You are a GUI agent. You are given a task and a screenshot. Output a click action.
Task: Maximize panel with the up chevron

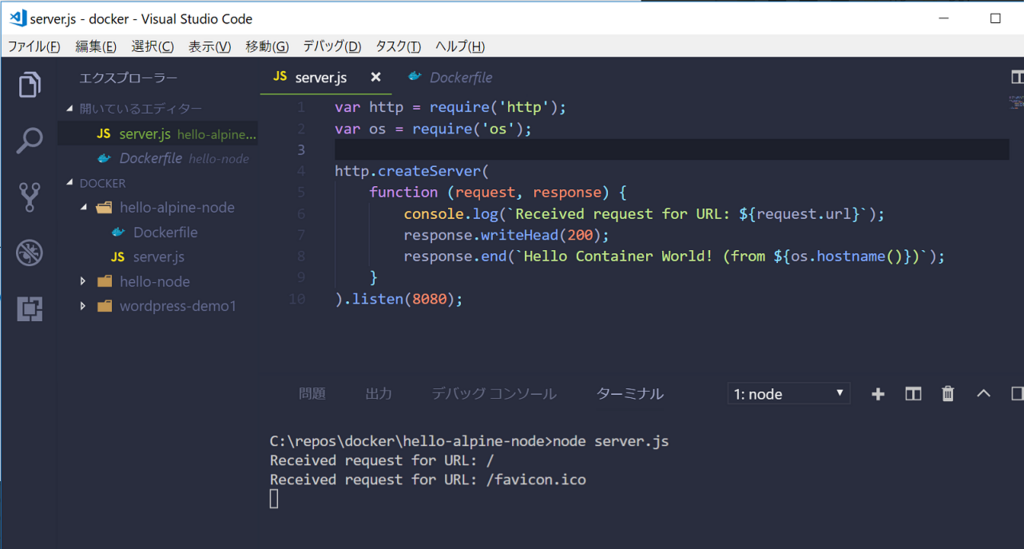pos(984,394)
